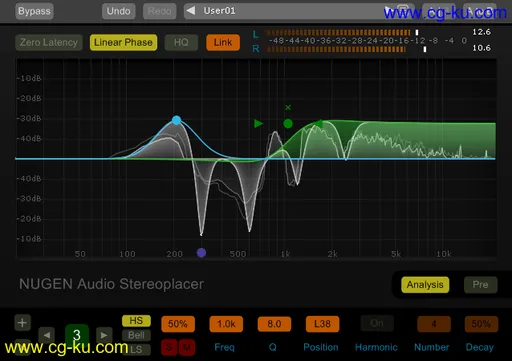Image resolution: width=512 pixels, height=361 pixels.
Task: Click the green X delete marker above node
Action: [x=288, y=107]
